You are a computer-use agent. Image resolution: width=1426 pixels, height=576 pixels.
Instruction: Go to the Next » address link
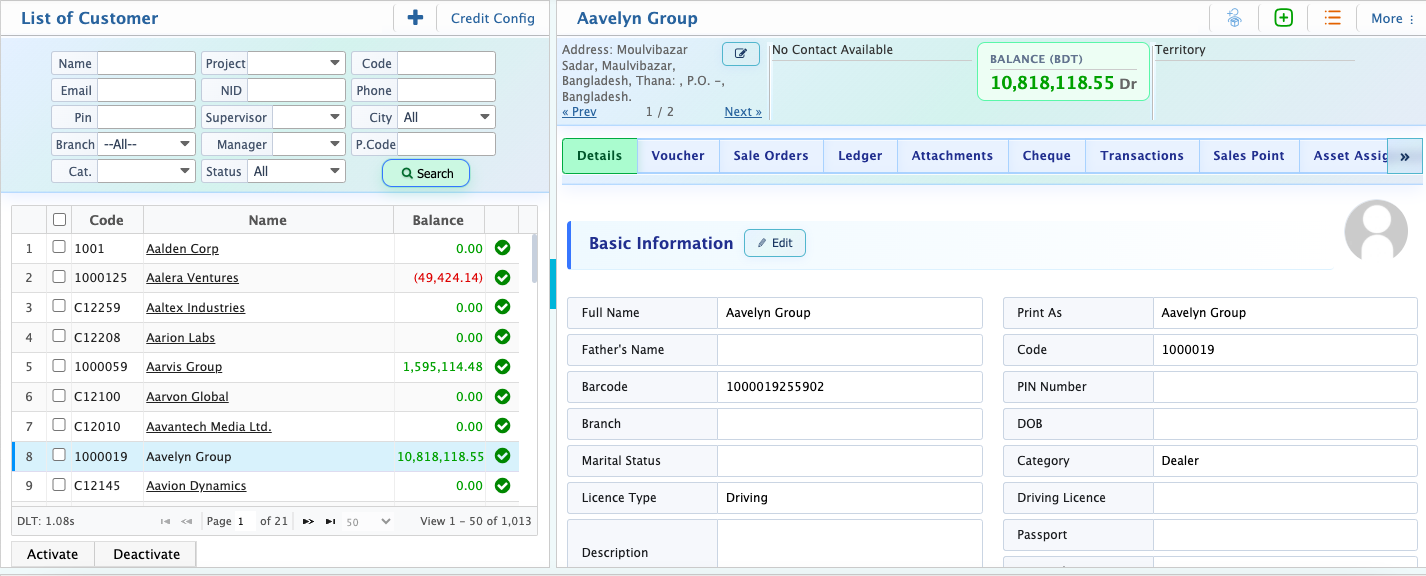[x=743, y=112]
